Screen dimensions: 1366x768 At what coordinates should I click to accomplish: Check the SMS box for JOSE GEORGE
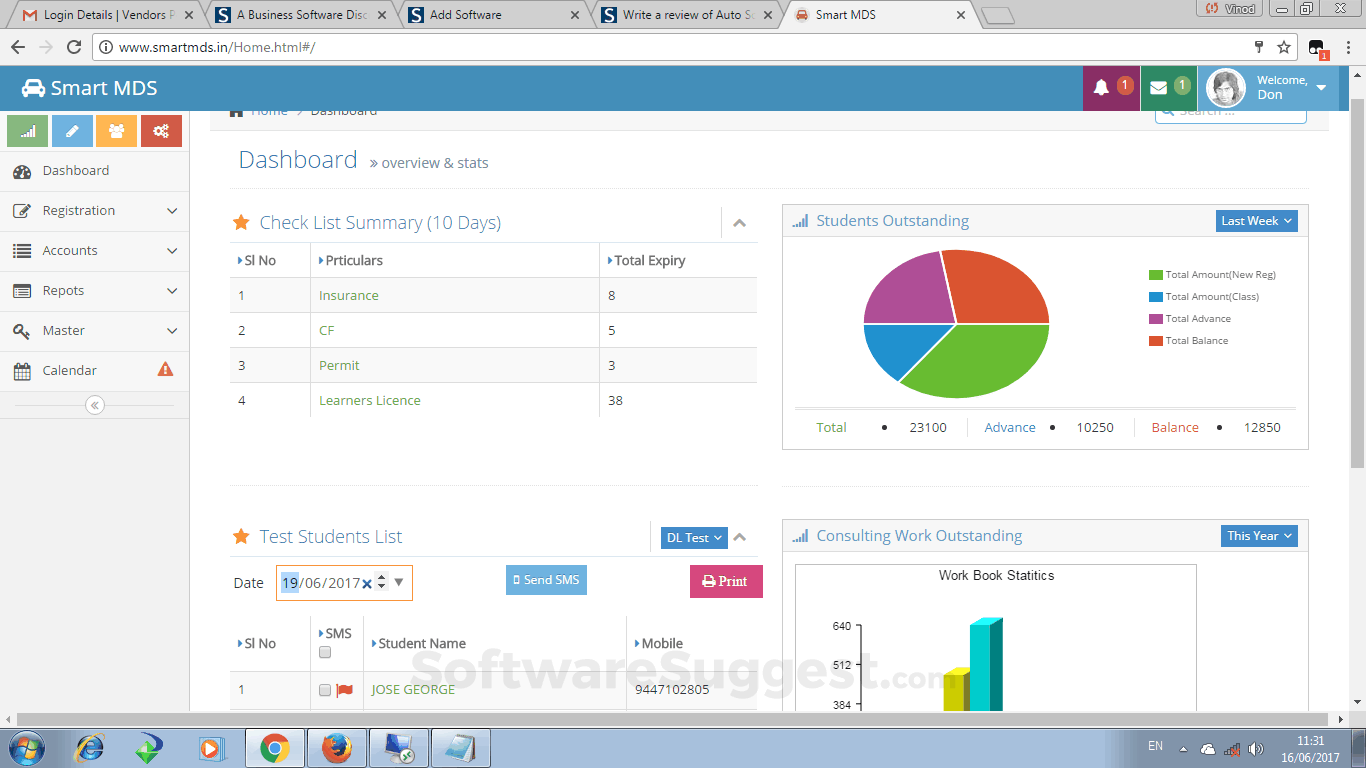point(325,690)
